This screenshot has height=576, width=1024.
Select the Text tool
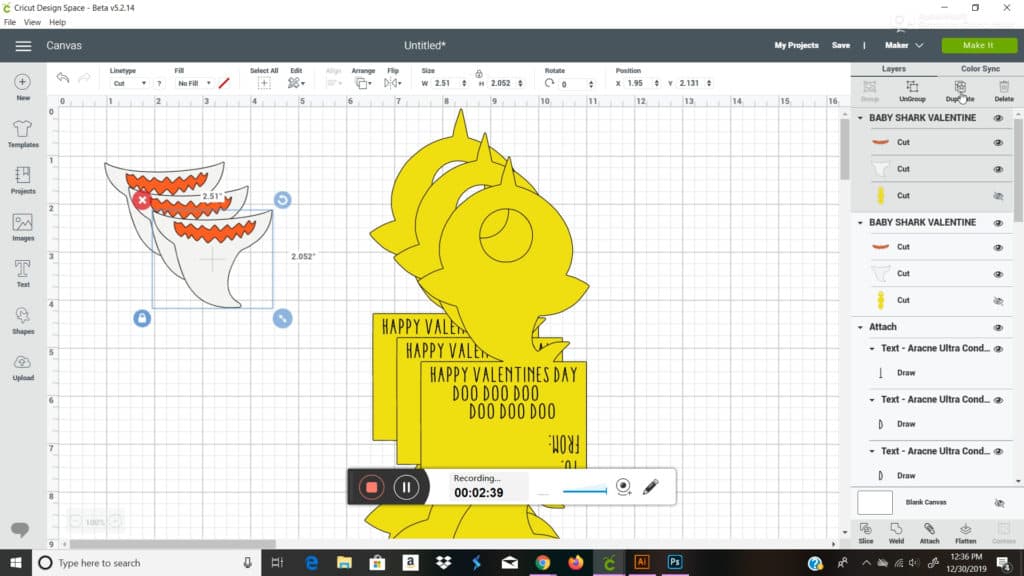pyautogui.click(x=23, y=274)
